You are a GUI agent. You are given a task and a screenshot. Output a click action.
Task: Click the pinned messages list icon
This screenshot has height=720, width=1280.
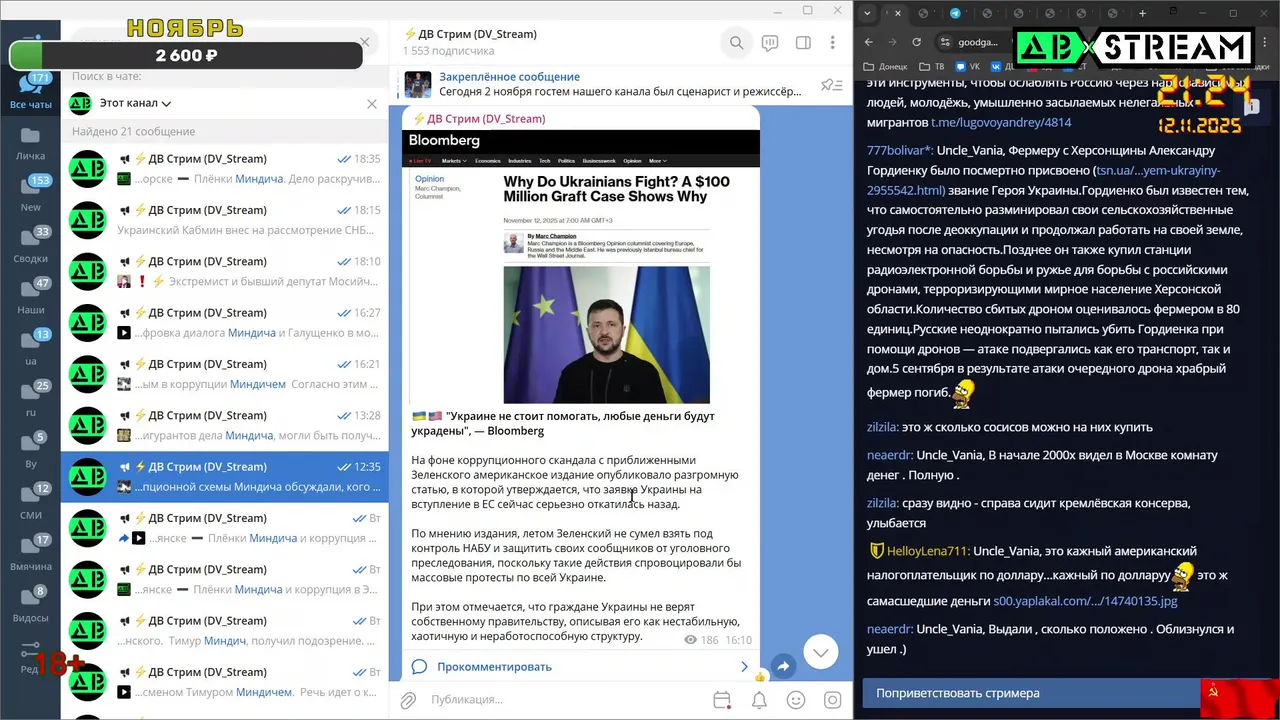(x=831, y=85)
